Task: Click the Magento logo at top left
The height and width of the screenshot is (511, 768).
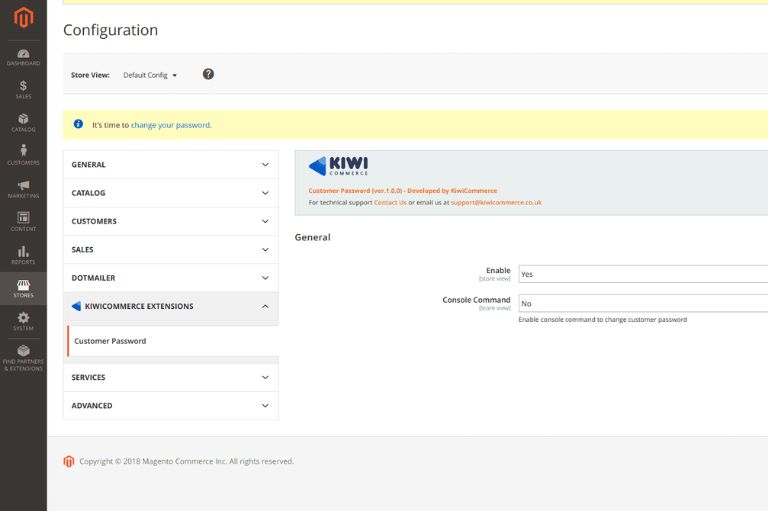Action: 23,17
